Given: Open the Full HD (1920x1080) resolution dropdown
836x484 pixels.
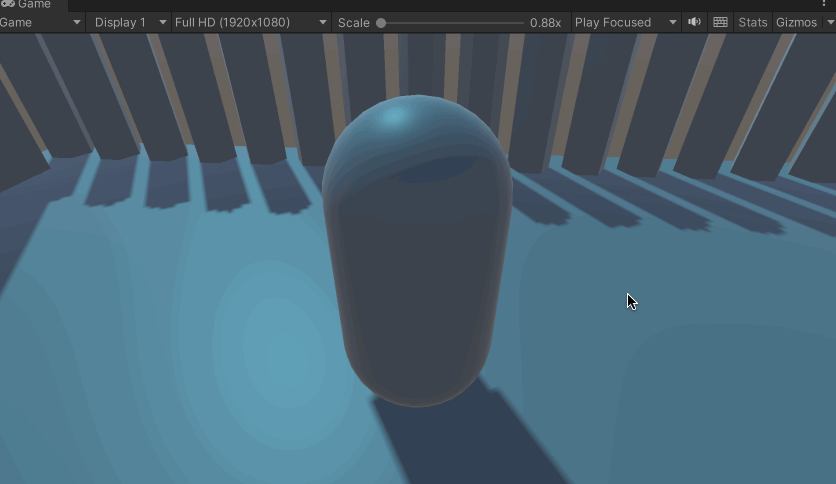Looking at the screenshot, I should (x=250, y=22).
